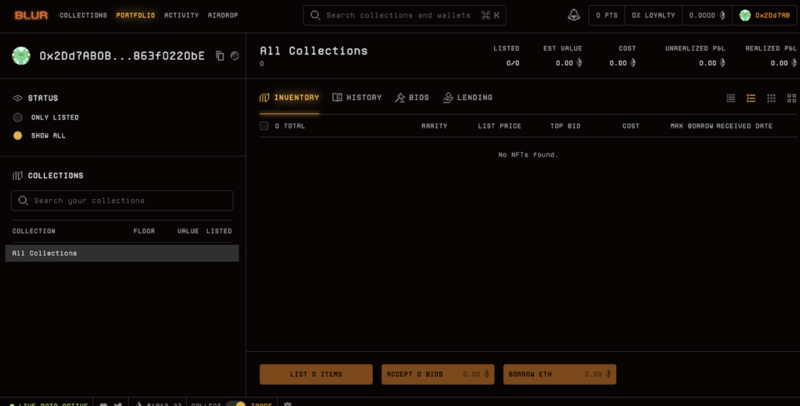Open the wallet account menu 0x2Dd7AB
The width and height of the screenshot is (800, 406).
point(766,15)
